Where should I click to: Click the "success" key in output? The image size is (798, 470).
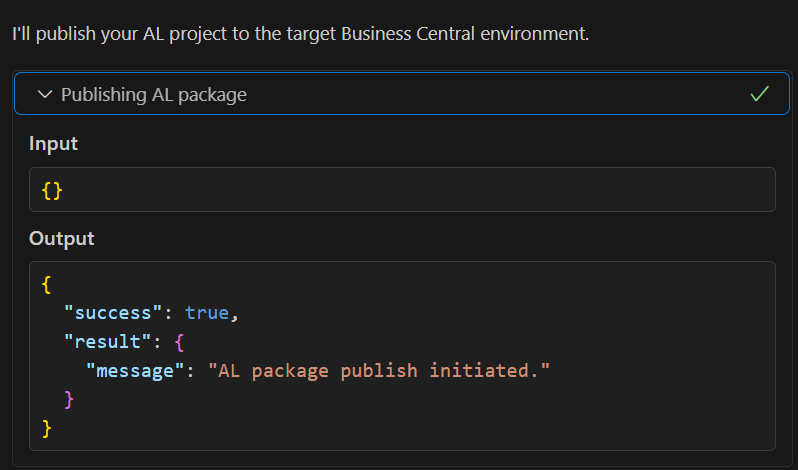click(108, 313)
